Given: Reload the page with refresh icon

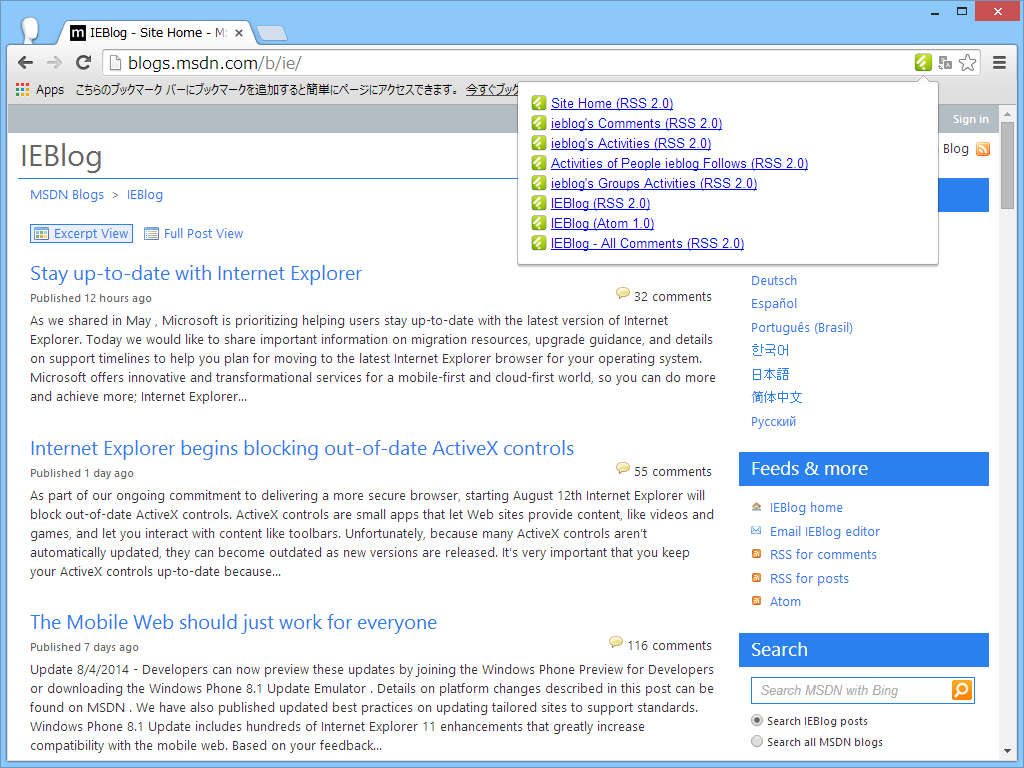Looking at the screenshot, I should tap(83, 63).
